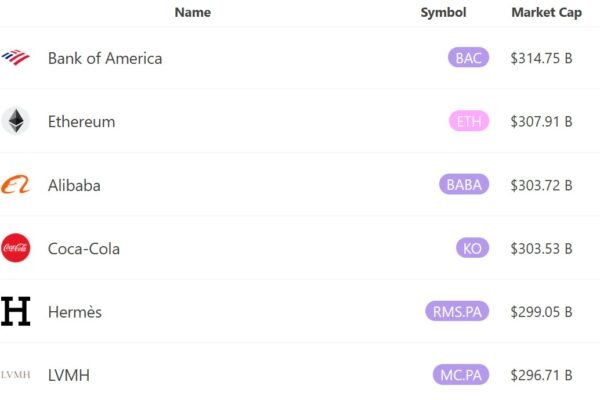The height and width of the screenshot is (400, 600).
Task: Click the BAC symbol badge
Action: click(x=468, y=57)
